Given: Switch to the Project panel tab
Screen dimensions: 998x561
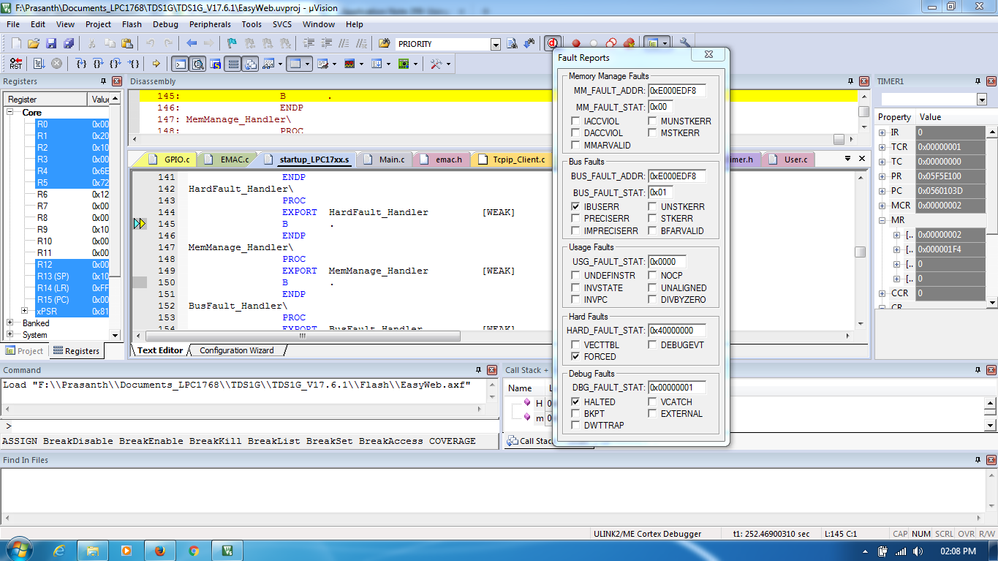Looking at the screenshot, I should (24, 351).
